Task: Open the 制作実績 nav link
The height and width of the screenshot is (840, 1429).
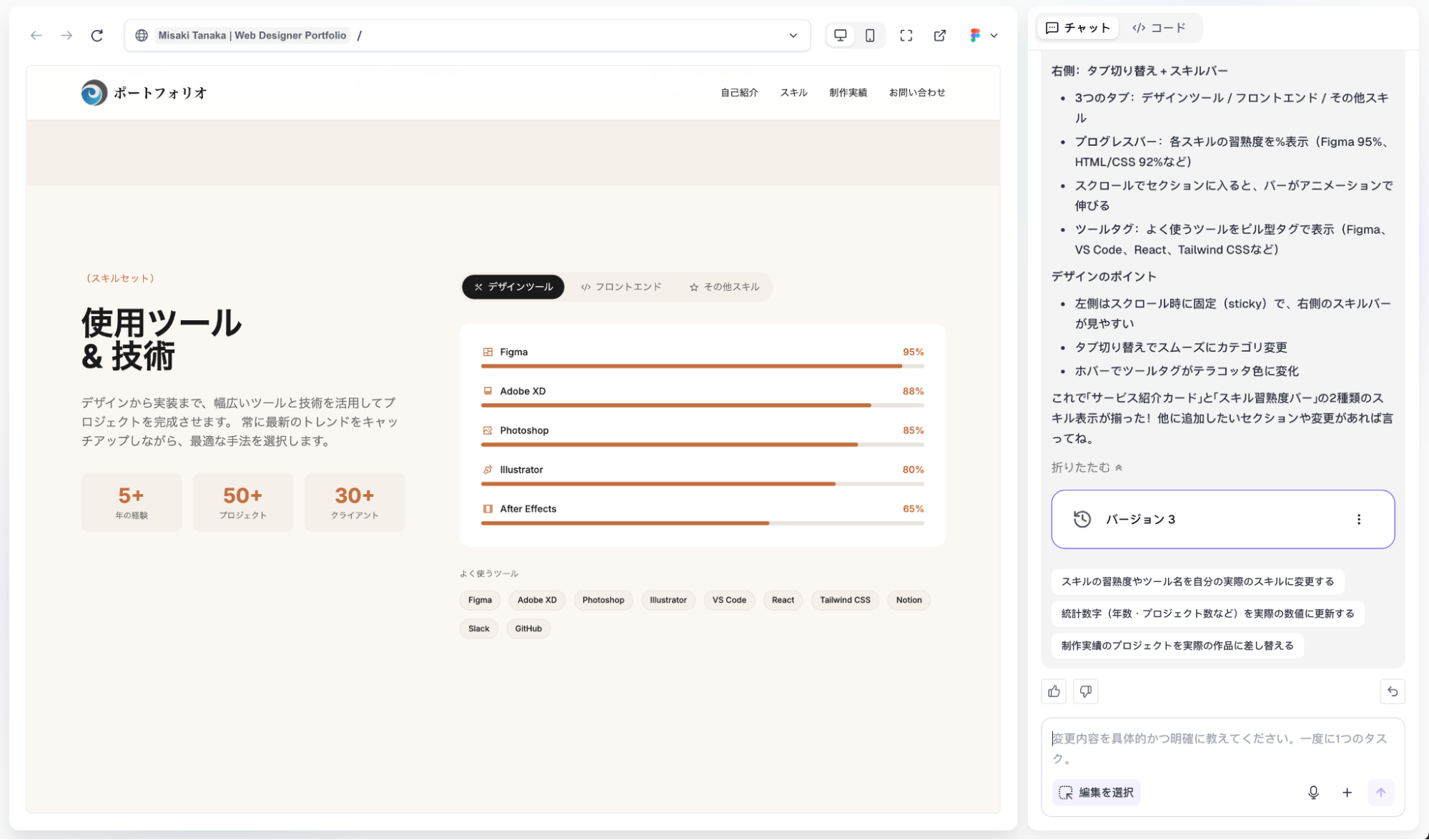Action: pyautogui.click(x=848, y=92)
